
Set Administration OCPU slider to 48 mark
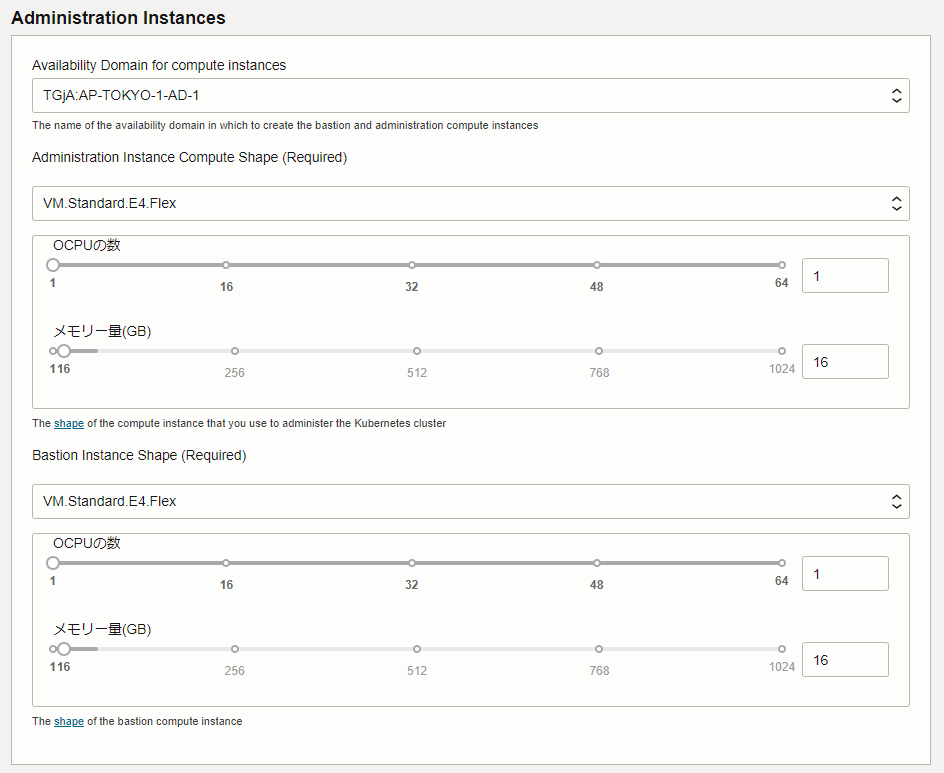(x=597, y=265)
